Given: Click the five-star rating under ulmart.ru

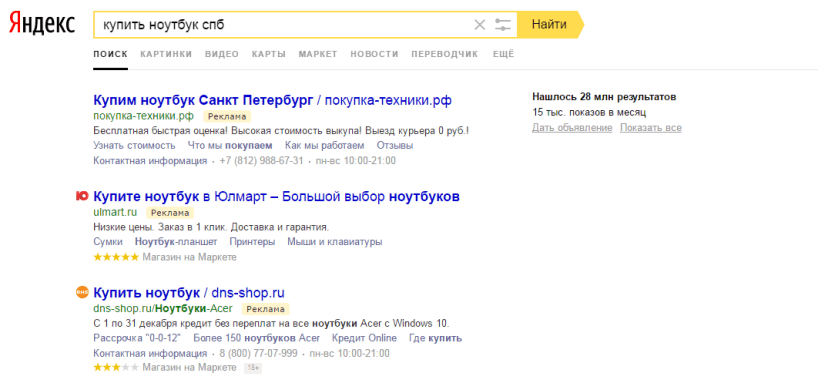Looking at the screenshot, I should pos(116,257).
